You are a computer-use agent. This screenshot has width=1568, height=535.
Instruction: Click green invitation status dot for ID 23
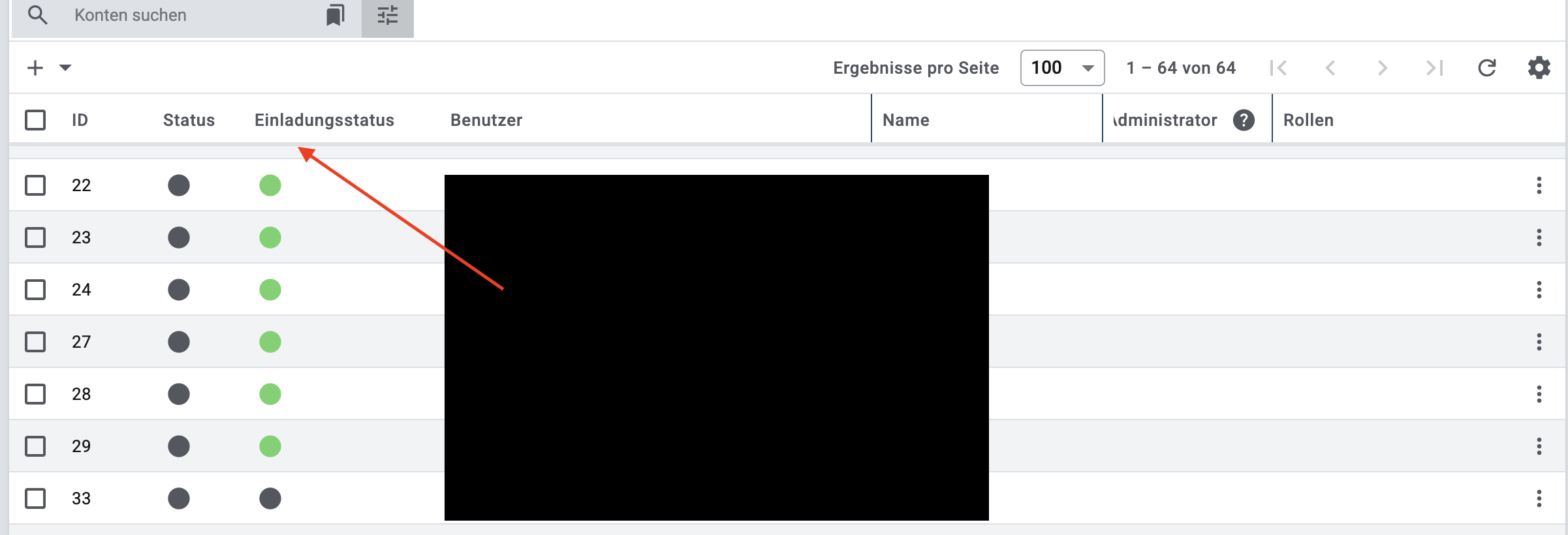(x=270, y=237)
